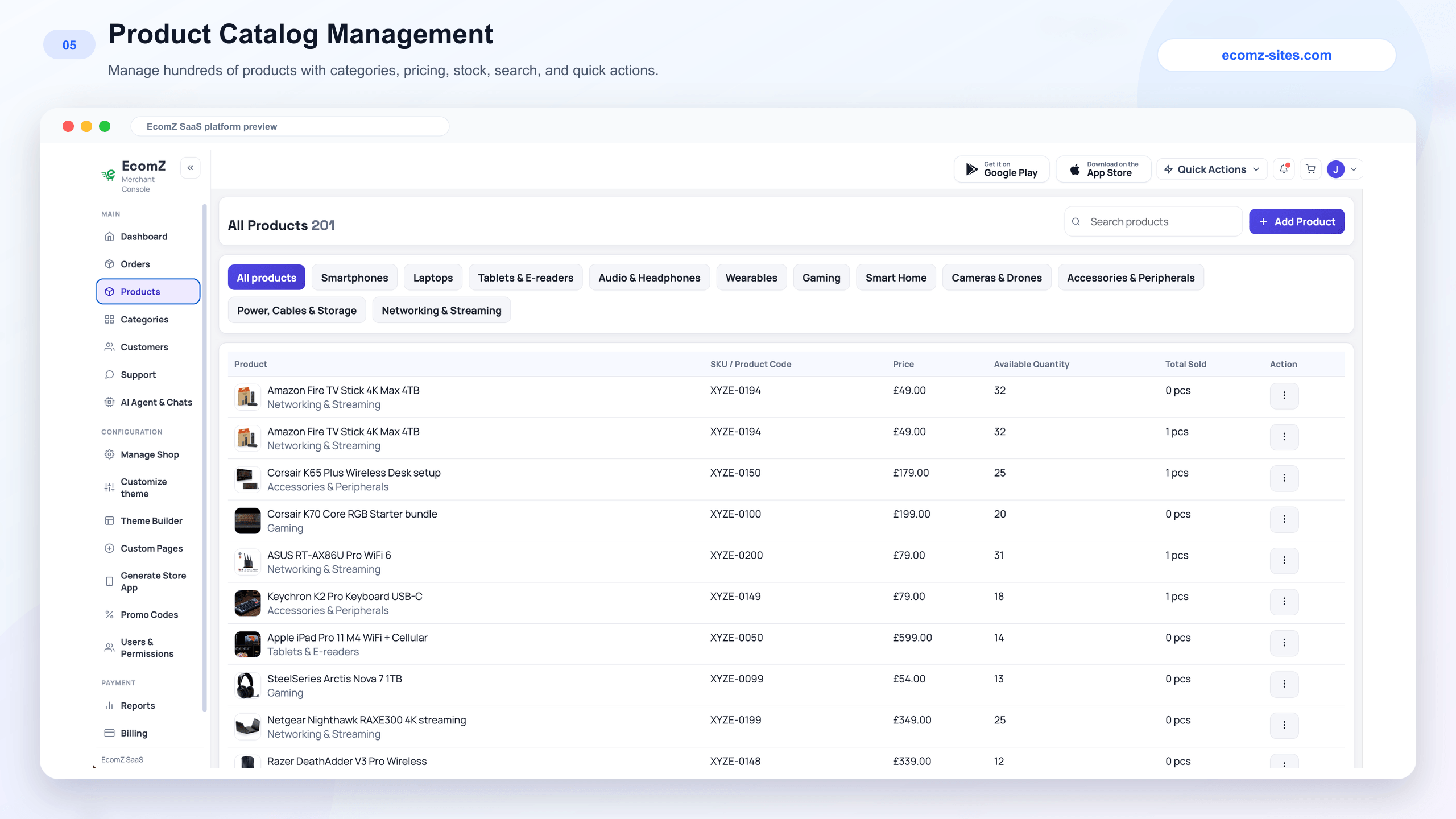1456x819 pixels.
Task: Open Dashboard in the sidebar
Action: [148, 237]
